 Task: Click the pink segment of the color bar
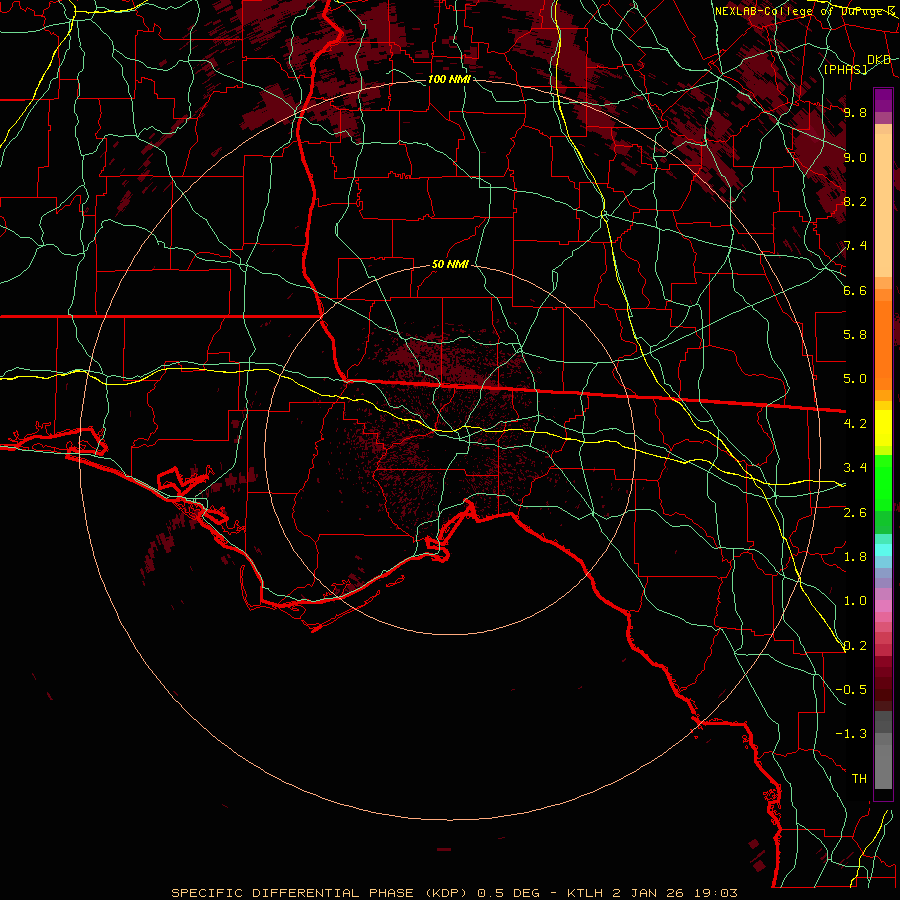pos(883,606)
